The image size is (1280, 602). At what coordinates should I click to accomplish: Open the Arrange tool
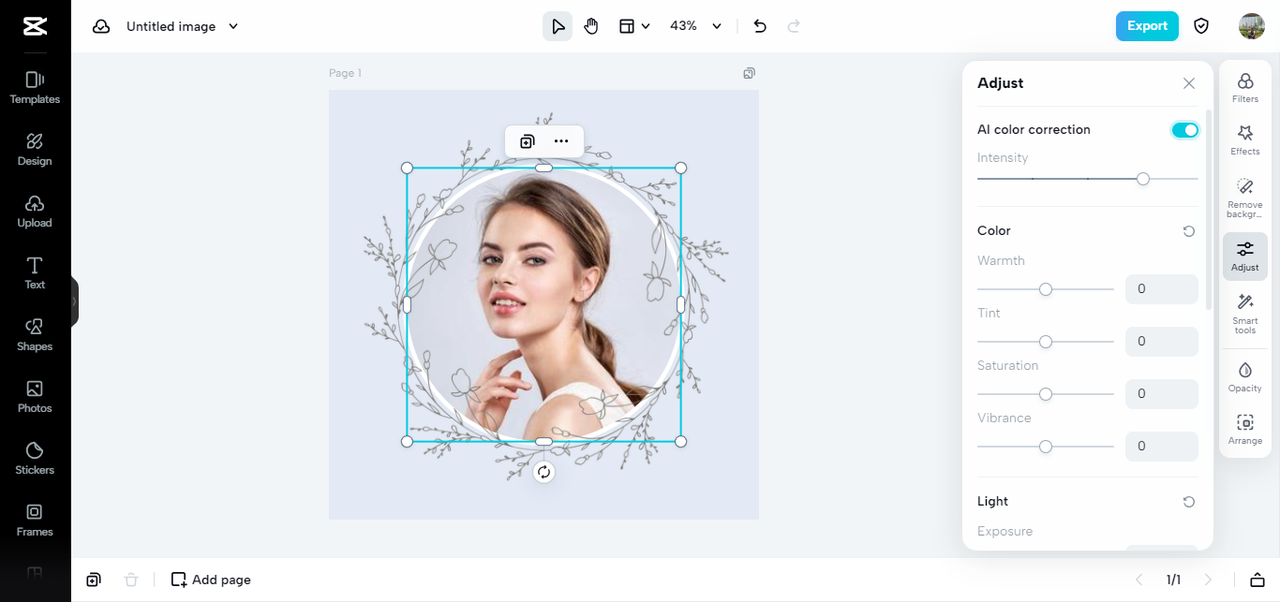click(x=1245, y=429)
